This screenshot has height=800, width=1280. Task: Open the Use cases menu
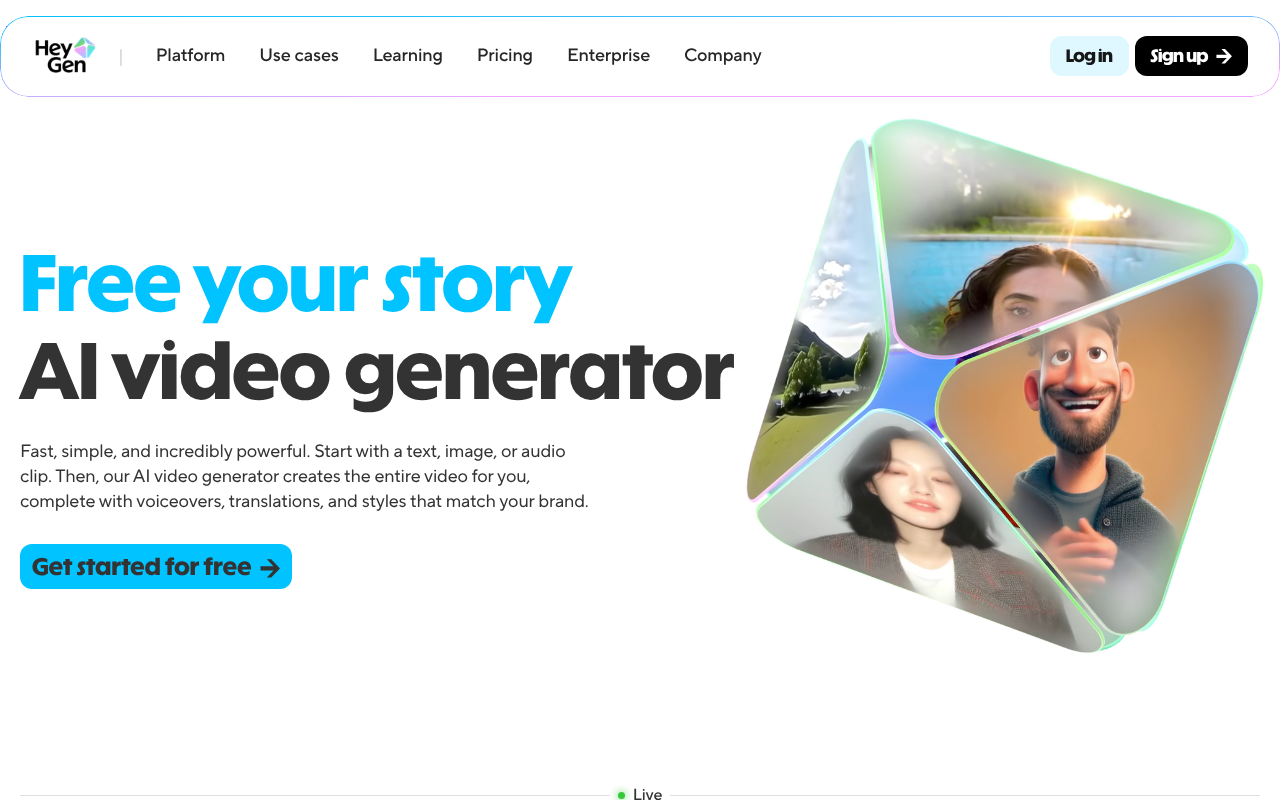299,55
